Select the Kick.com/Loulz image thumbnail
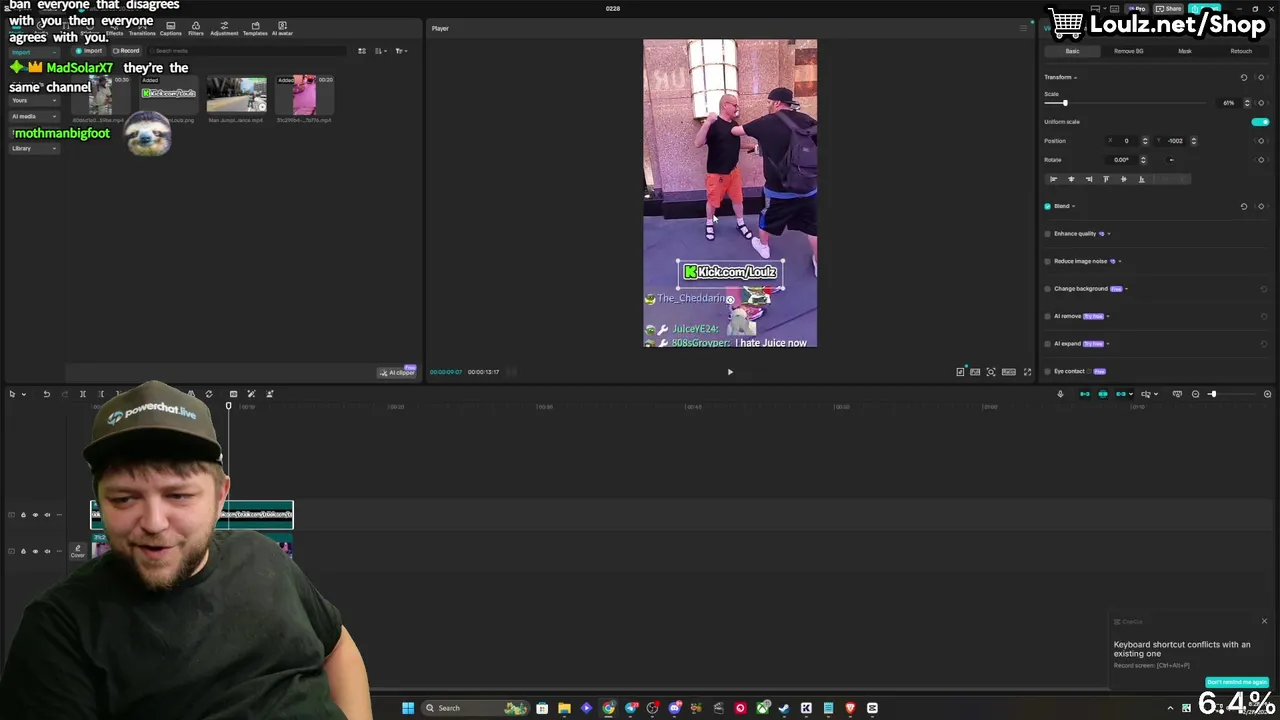1280x720 pixels. 168,96
